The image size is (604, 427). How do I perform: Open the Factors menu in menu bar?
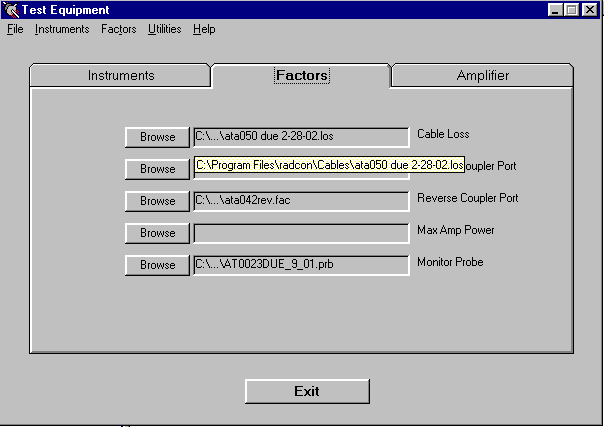pyautogui.click(x=118, y=29)
